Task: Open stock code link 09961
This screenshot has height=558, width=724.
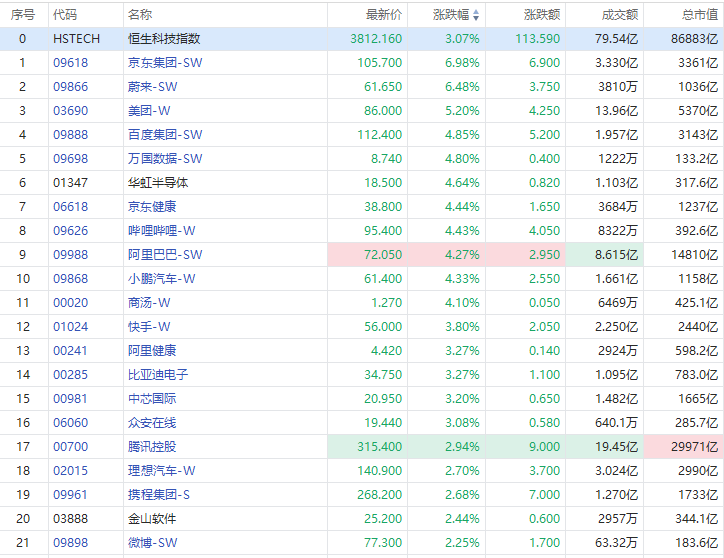Action: (70, 495)
